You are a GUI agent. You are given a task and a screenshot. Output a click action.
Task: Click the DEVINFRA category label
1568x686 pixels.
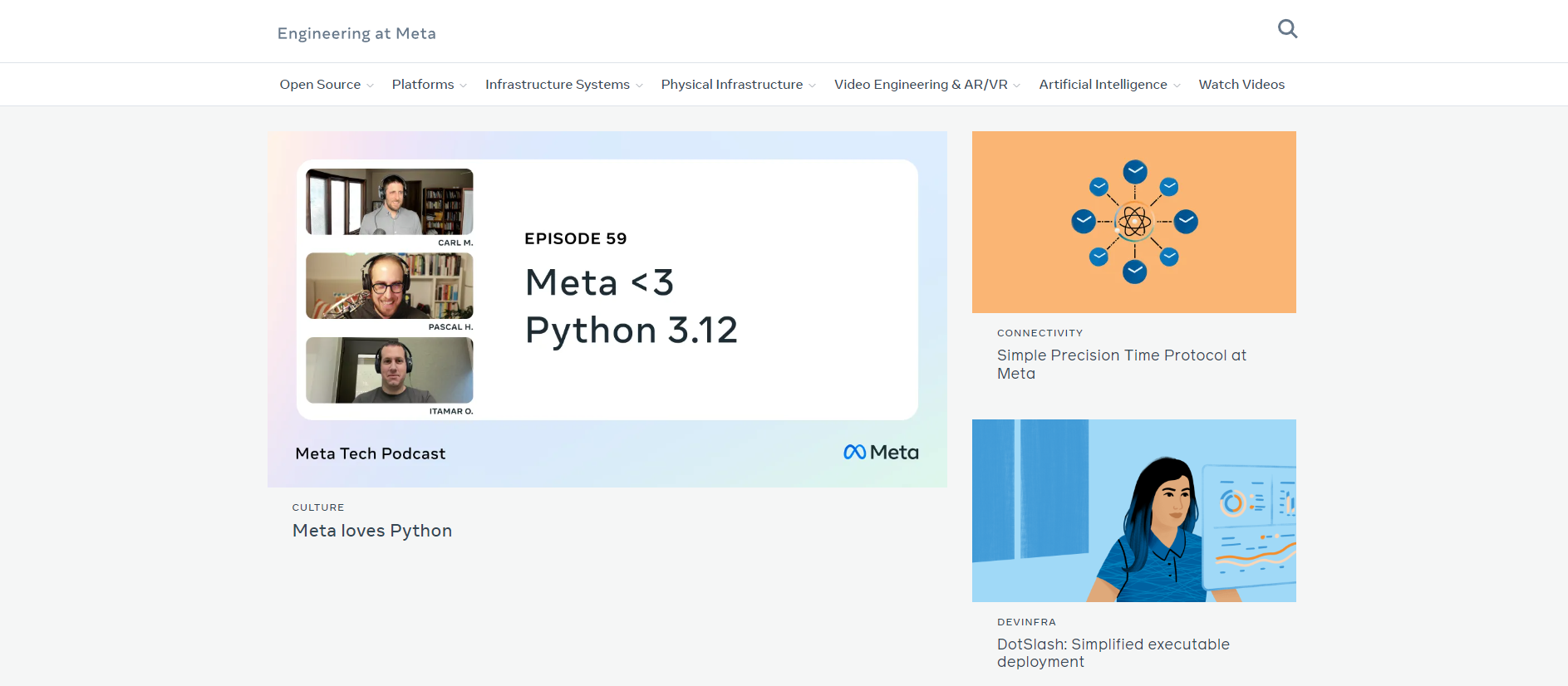[1027, 622]
